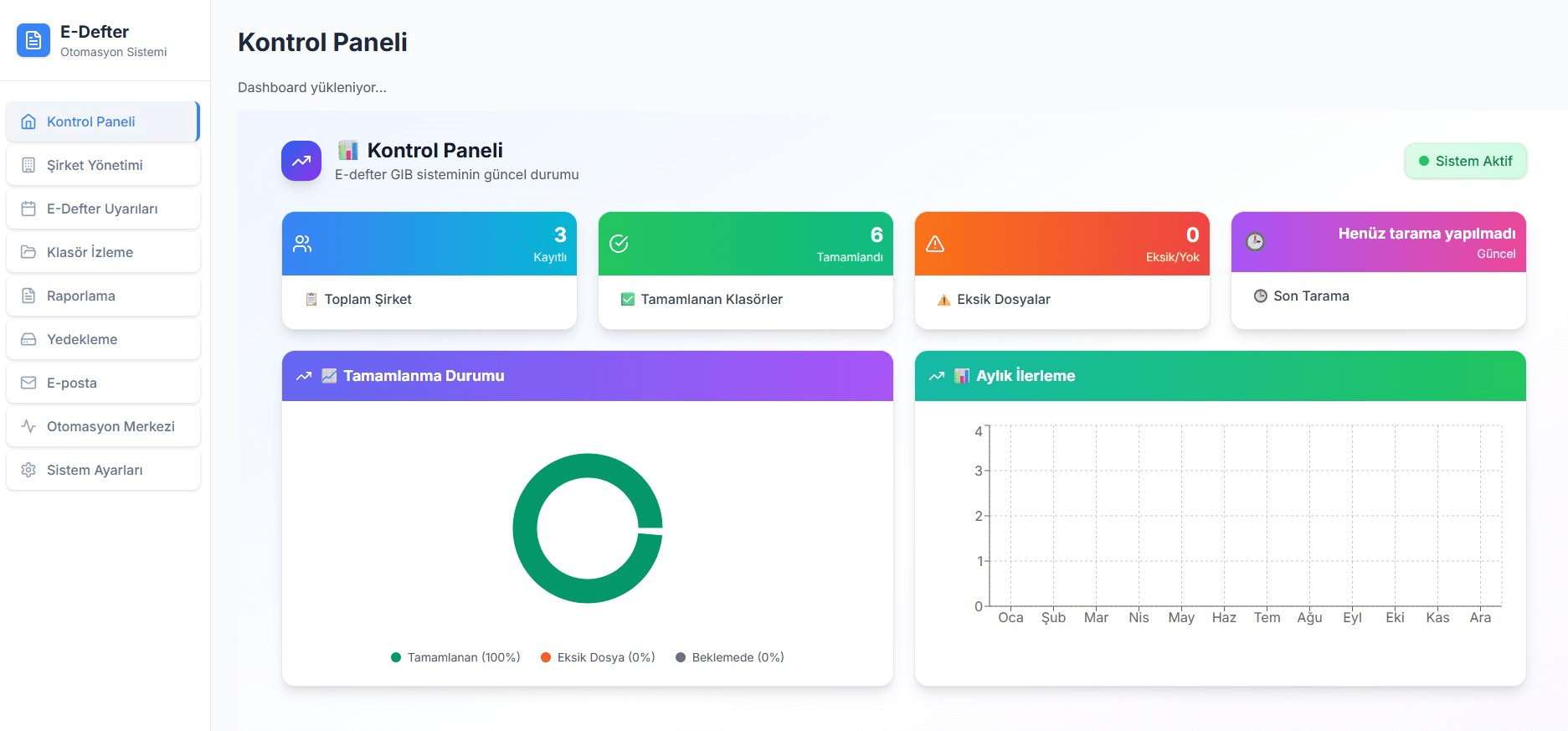Image resolution: width=1568 pixels, height=731 pixels.
Task: Toggle Eksik Dosya (0%) legend item
Action: [598, 657]
